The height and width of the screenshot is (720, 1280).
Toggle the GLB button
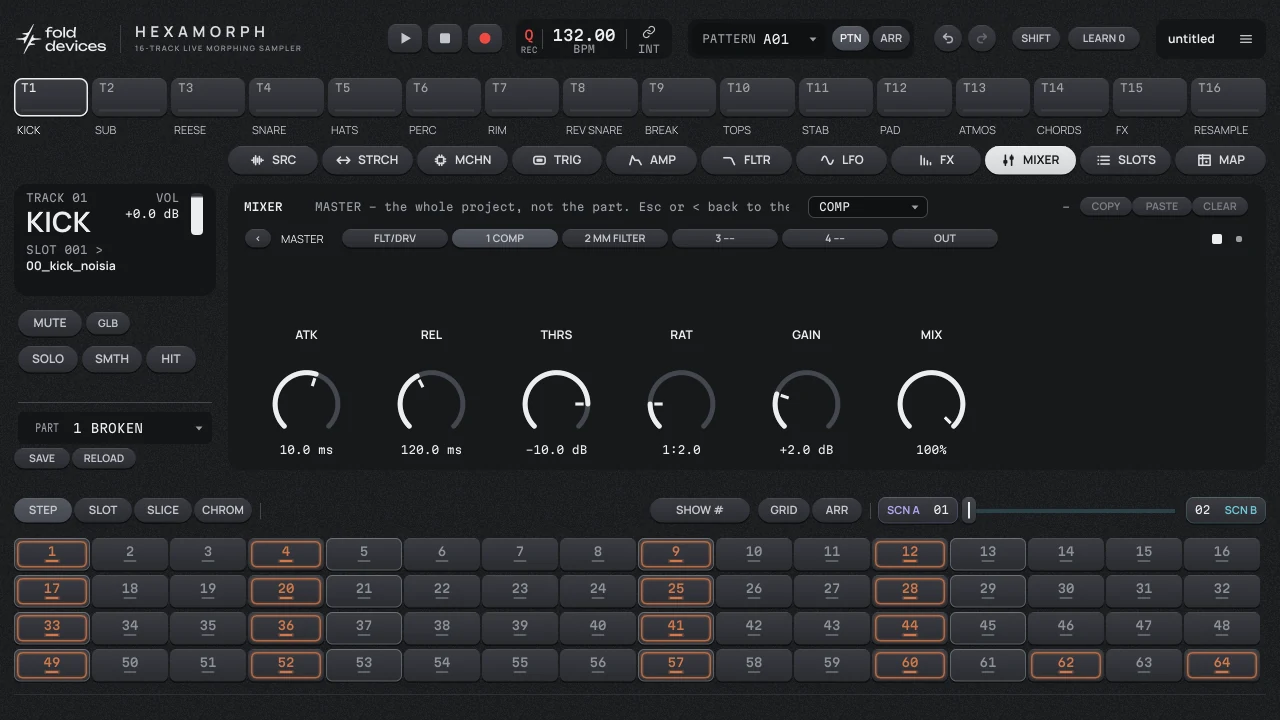click(108, 323)
